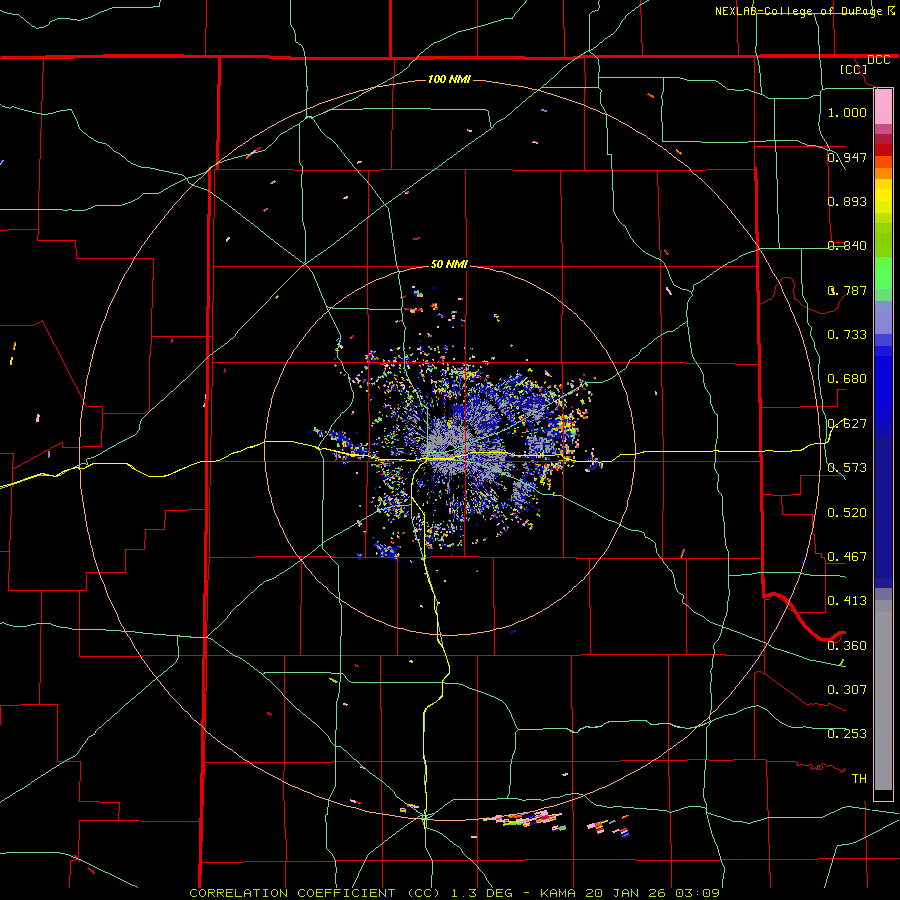This screenshot has height=900, width=900.
Task: Click the CORRELATION COEFFICIENT caption text
Action: point(292,893)
